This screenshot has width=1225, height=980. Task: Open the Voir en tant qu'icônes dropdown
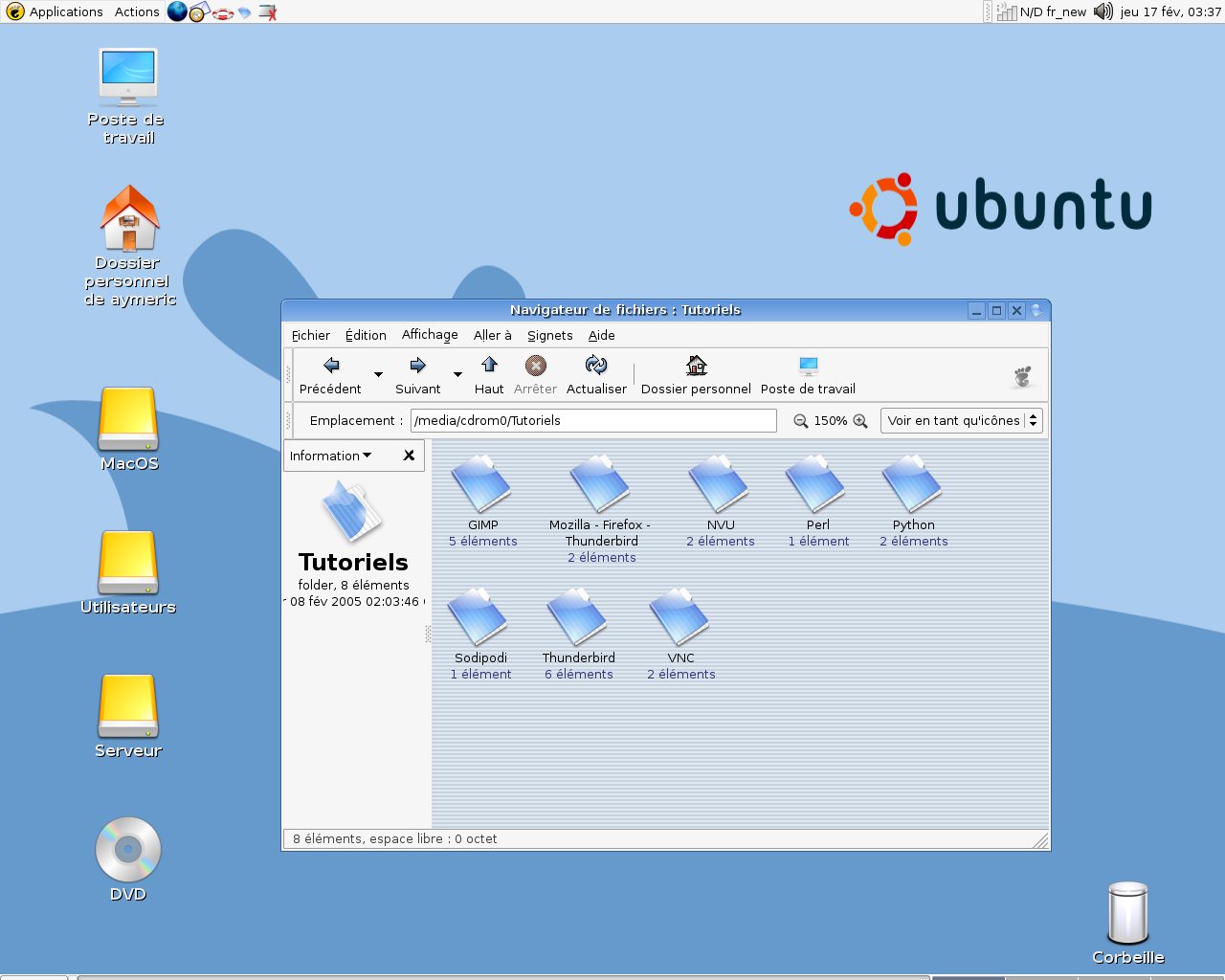(x=961, y=420)
